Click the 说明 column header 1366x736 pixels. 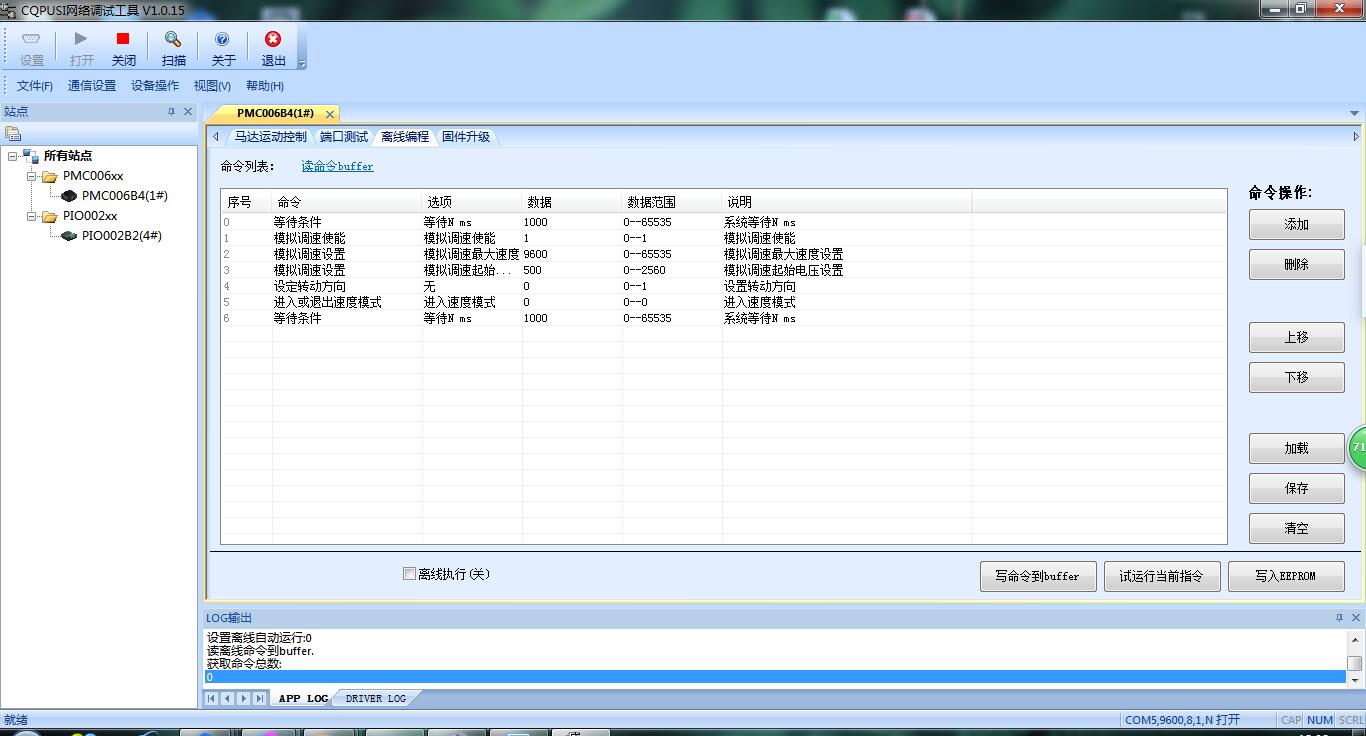click(x=847, y=202)
